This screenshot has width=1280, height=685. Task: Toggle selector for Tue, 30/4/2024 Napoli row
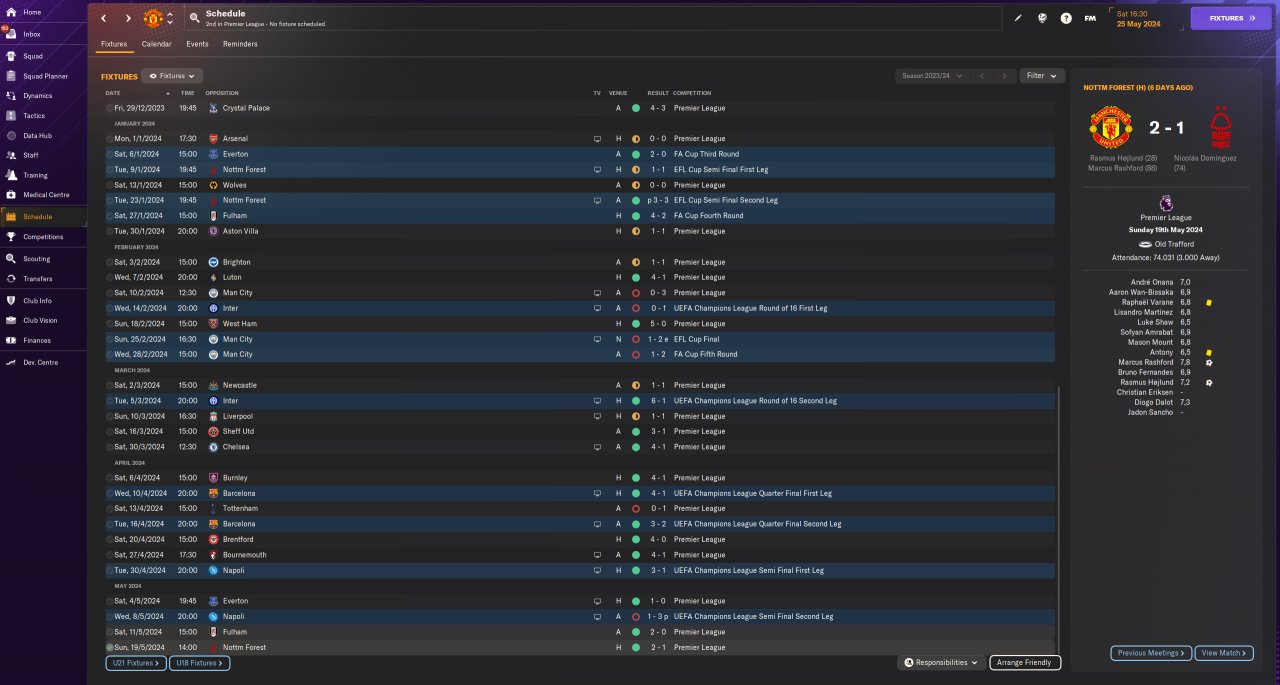(109, 570)
